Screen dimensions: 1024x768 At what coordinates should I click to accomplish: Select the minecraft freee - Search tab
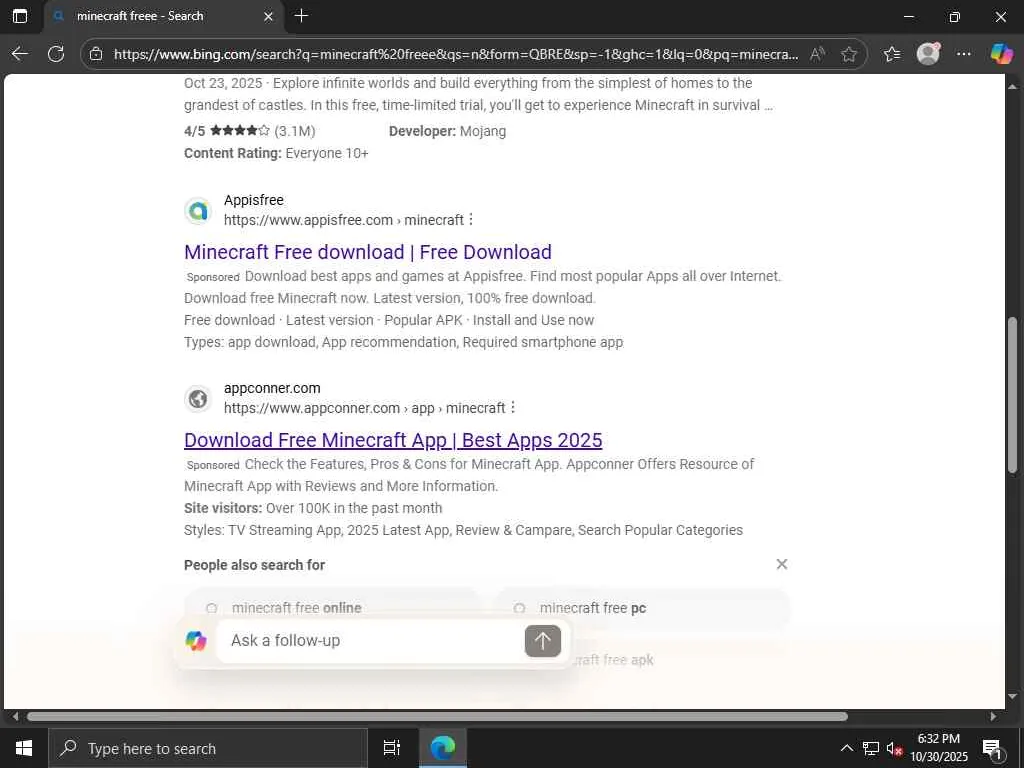(164, 16)
